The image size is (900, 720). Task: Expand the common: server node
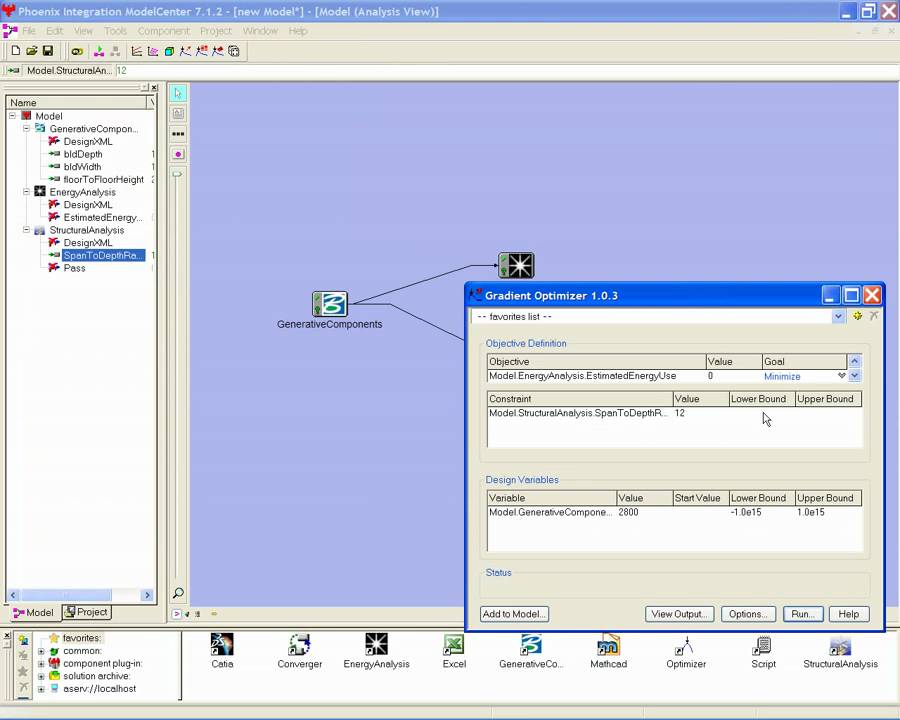(x=41, y=651)
